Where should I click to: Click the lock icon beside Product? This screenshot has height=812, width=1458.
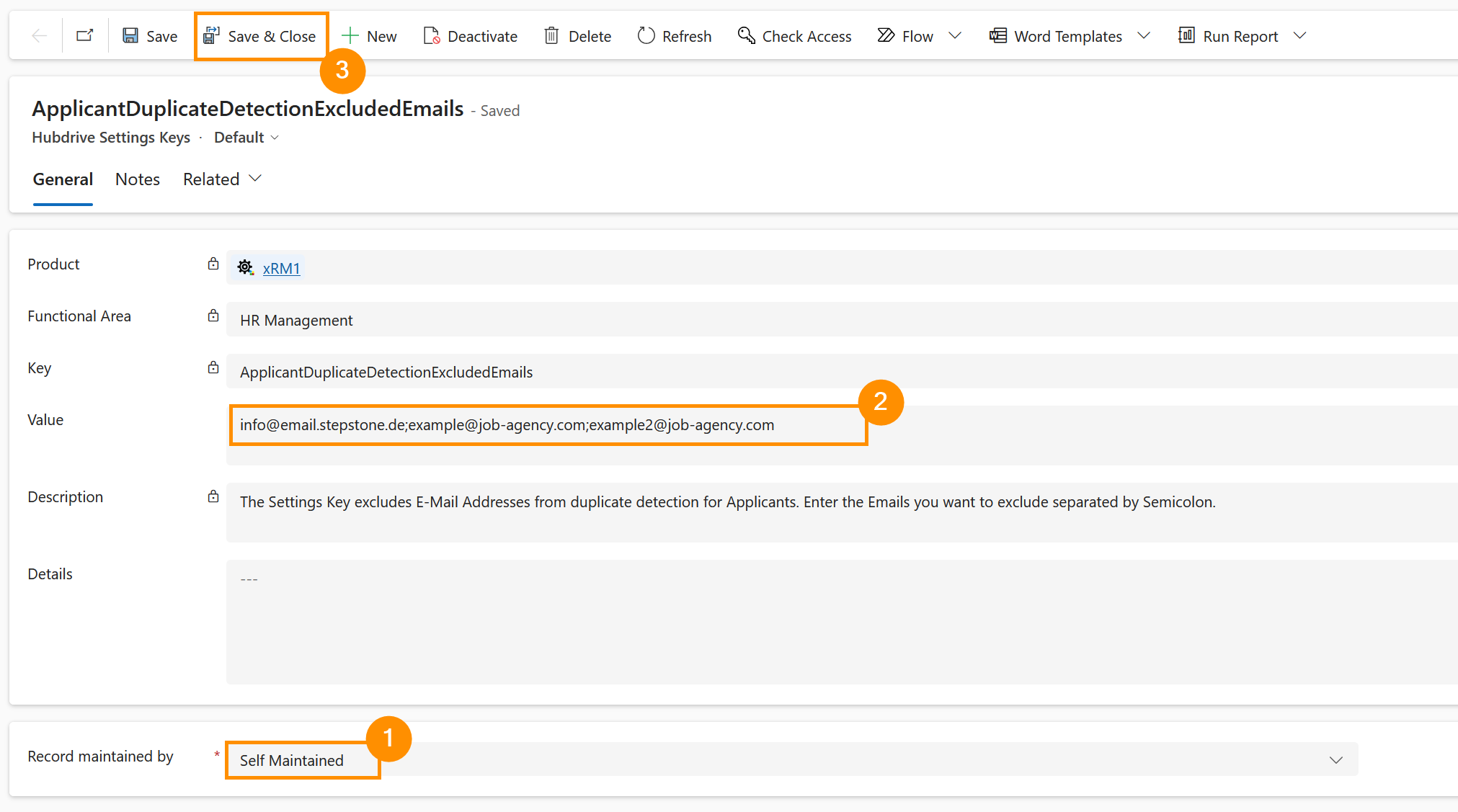[213, 264]
